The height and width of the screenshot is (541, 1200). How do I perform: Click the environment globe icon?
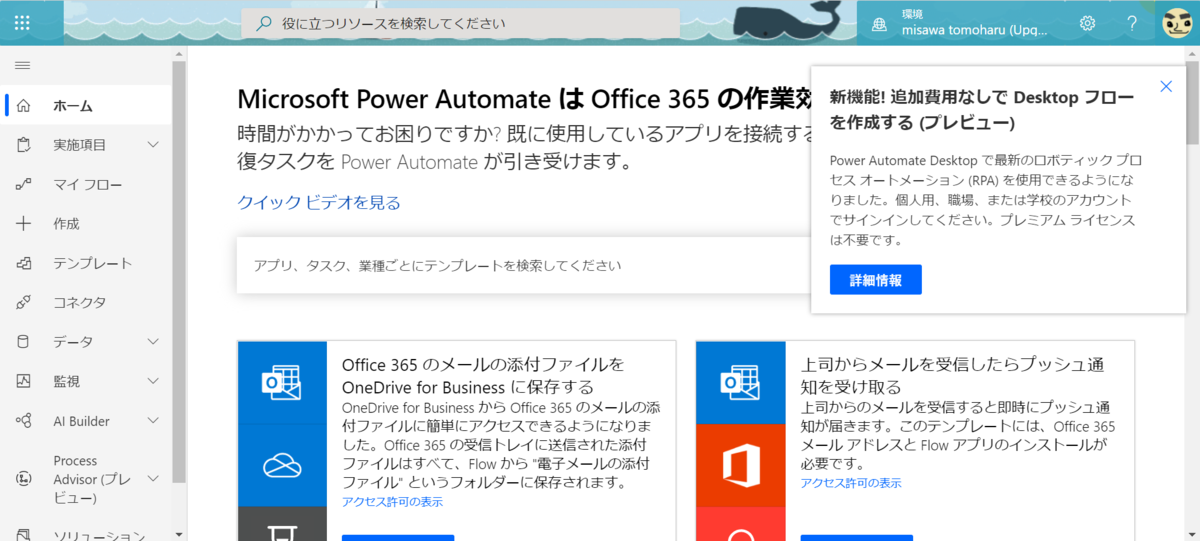pos(879,24)
